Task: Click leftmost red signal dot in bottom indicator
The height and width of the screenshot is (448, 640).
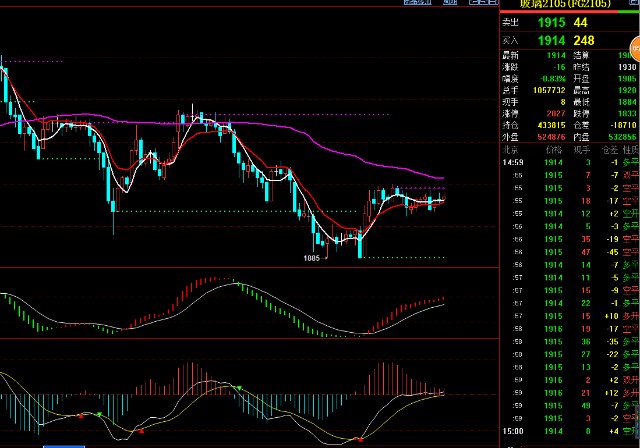Action: [x=79, y=415]
